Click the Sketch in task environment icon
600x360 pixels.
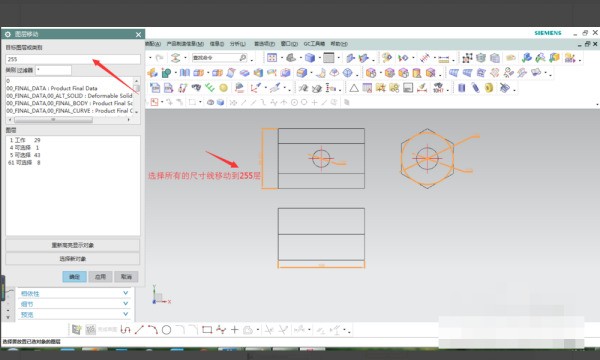(x=77, y=329)
